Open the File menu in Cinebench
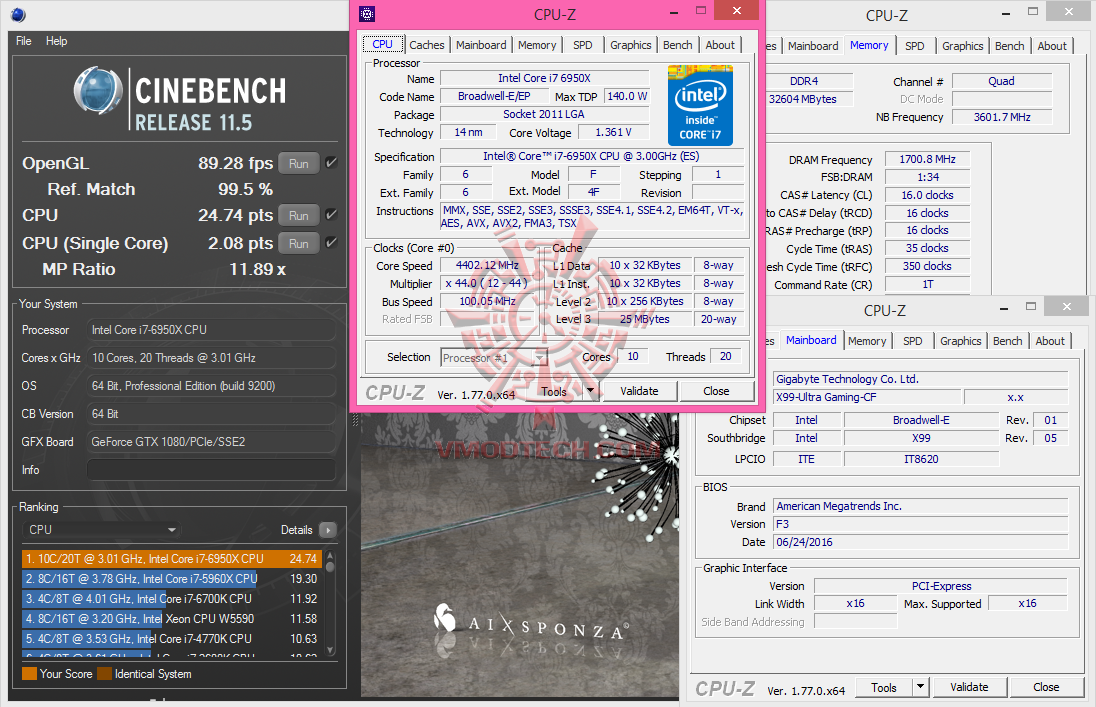Image resolution: width=1096 pixels, height=707 pixels. tap(24, 41)
